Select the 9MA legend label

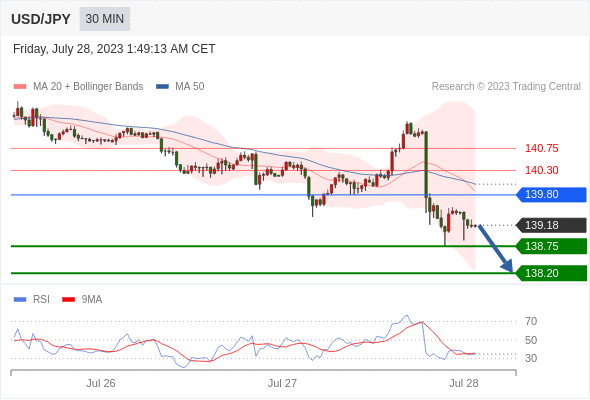[x=92, y=300]
